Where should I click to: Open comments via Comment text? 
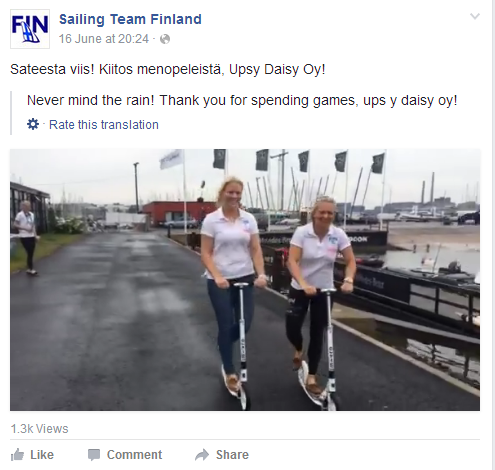134,455
